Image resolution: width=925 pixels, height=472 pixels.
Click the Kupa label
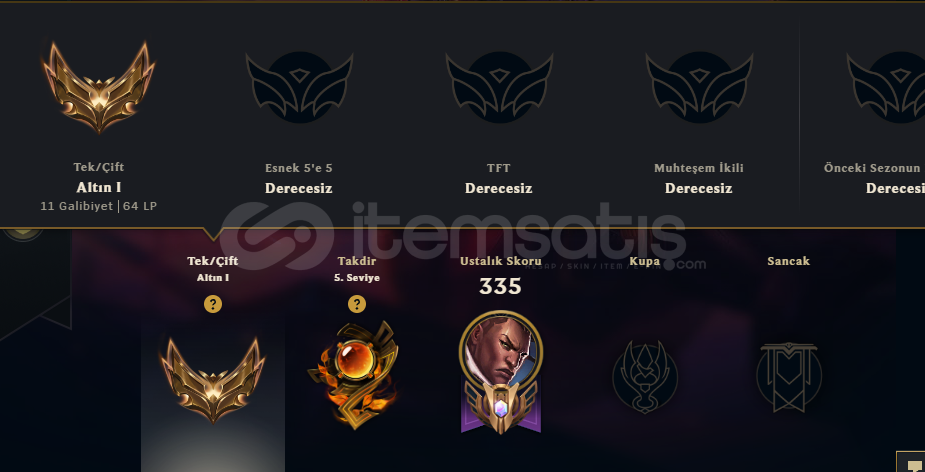(x=645, y=261)
